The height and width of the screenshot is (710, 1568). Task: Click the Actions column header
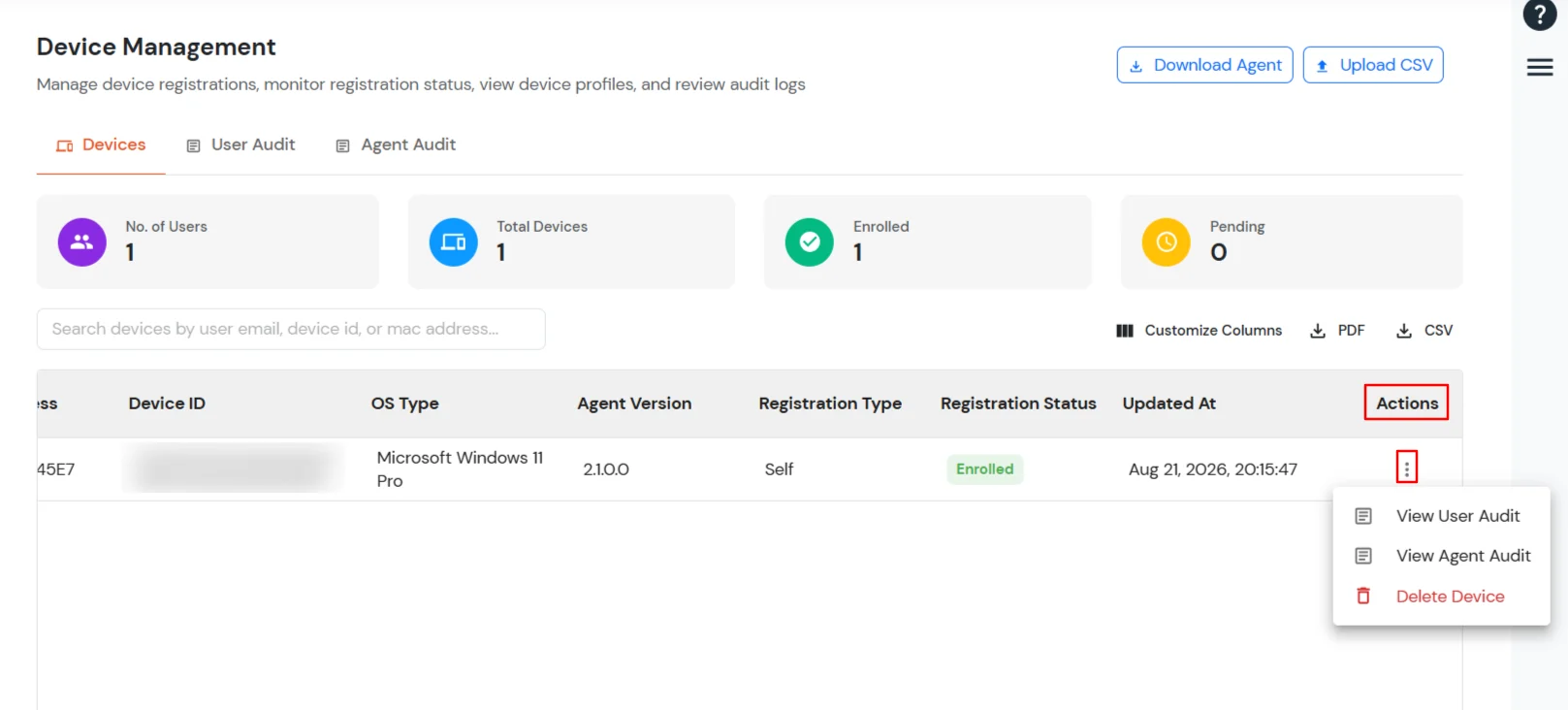pos(1407,403)
